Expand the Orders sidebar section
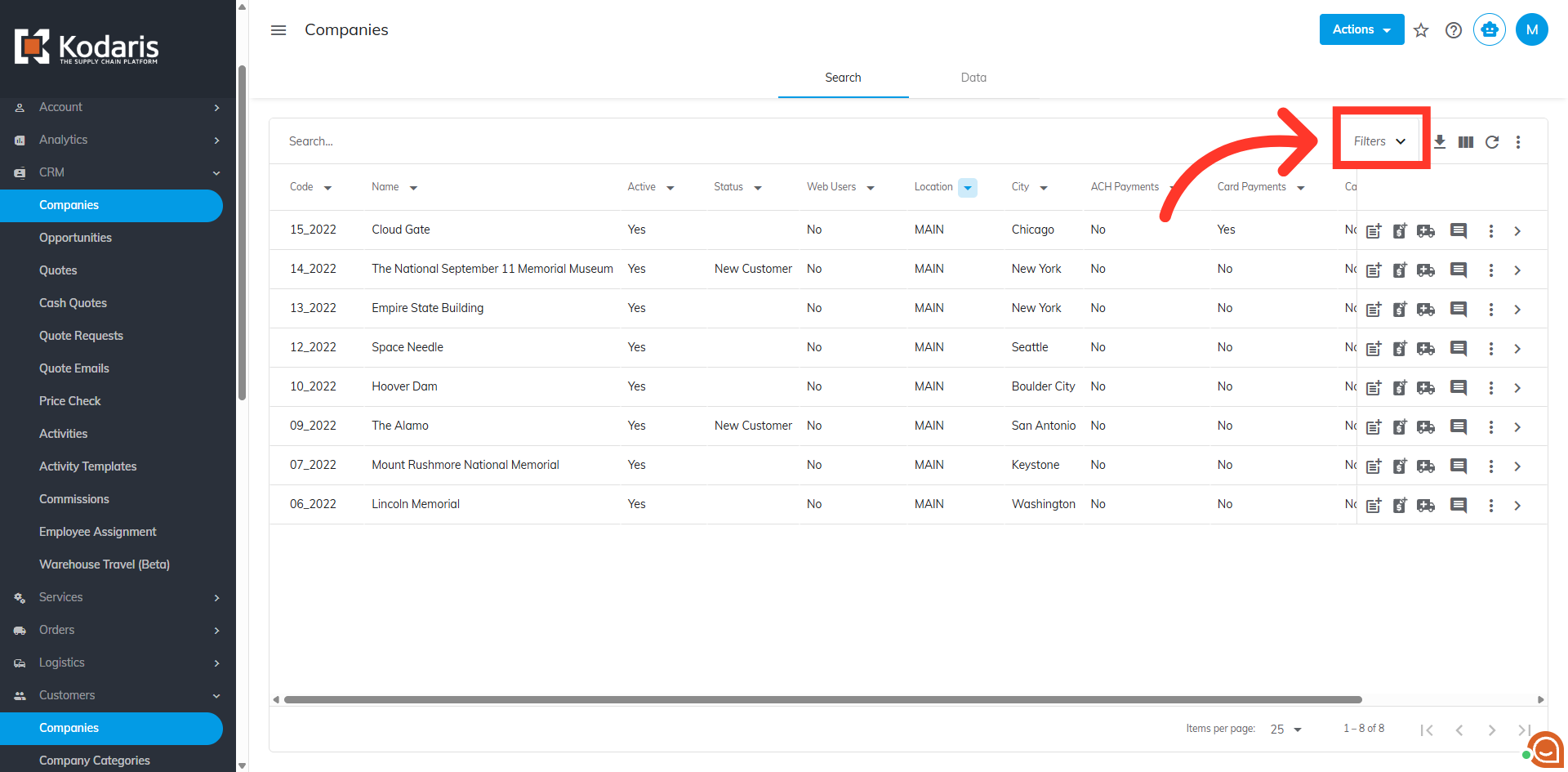Viewport: 1568px width, 772px height. [118, 630]
